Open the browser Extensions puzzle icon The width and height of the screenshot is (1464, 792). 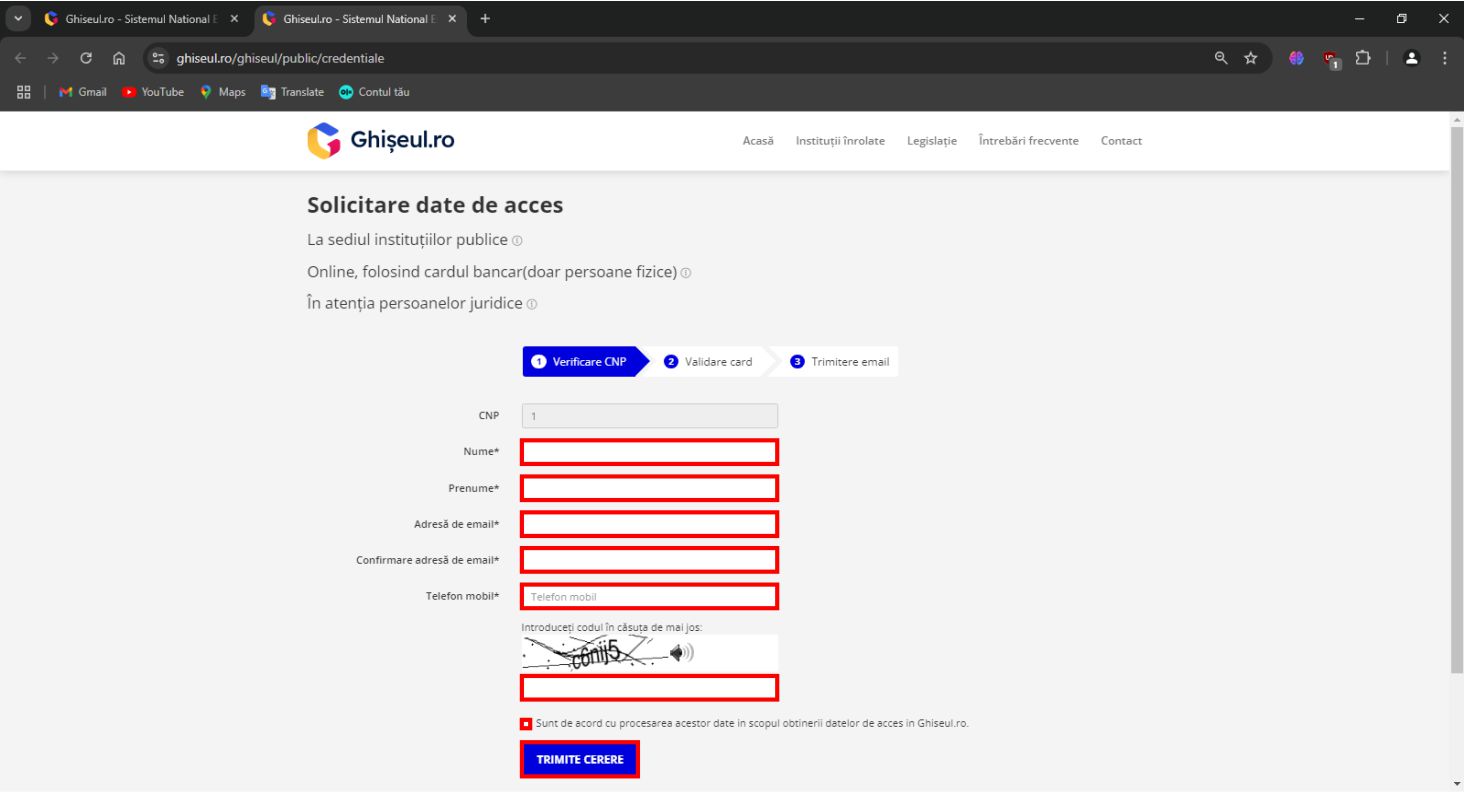click(x=1361, y=58)
